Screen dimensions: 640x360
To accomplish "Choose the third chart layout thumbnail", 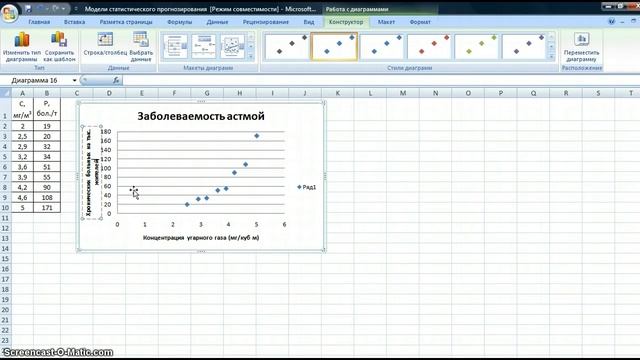I will (232, 46).
